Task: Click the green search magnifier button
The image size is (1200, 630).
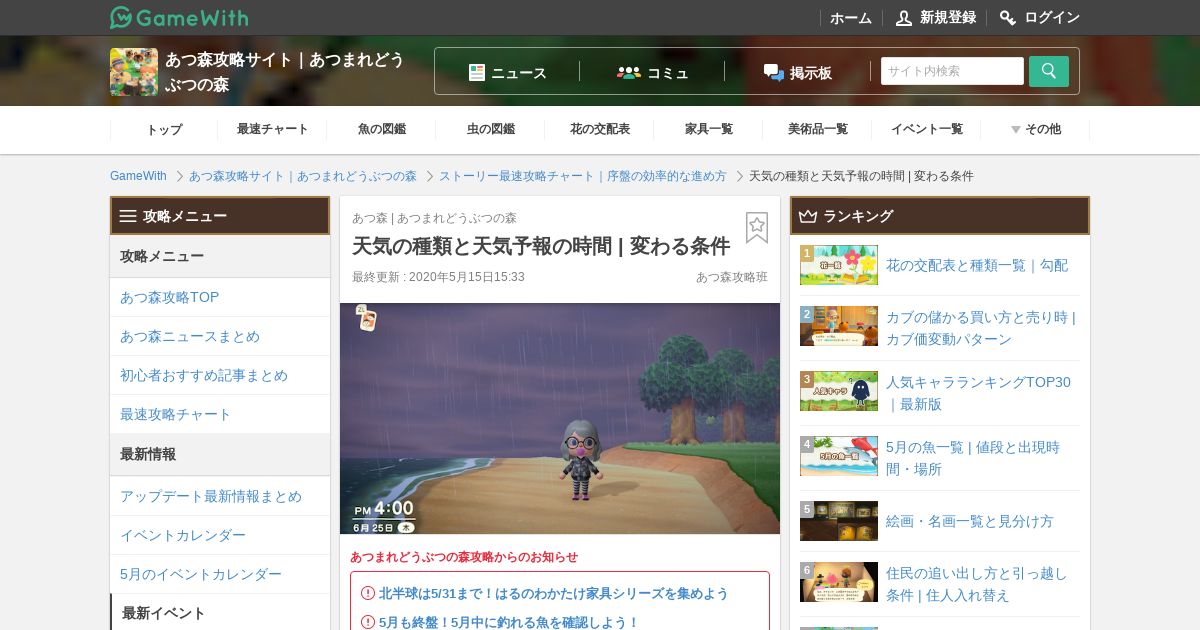Action: click(1049, 71)
